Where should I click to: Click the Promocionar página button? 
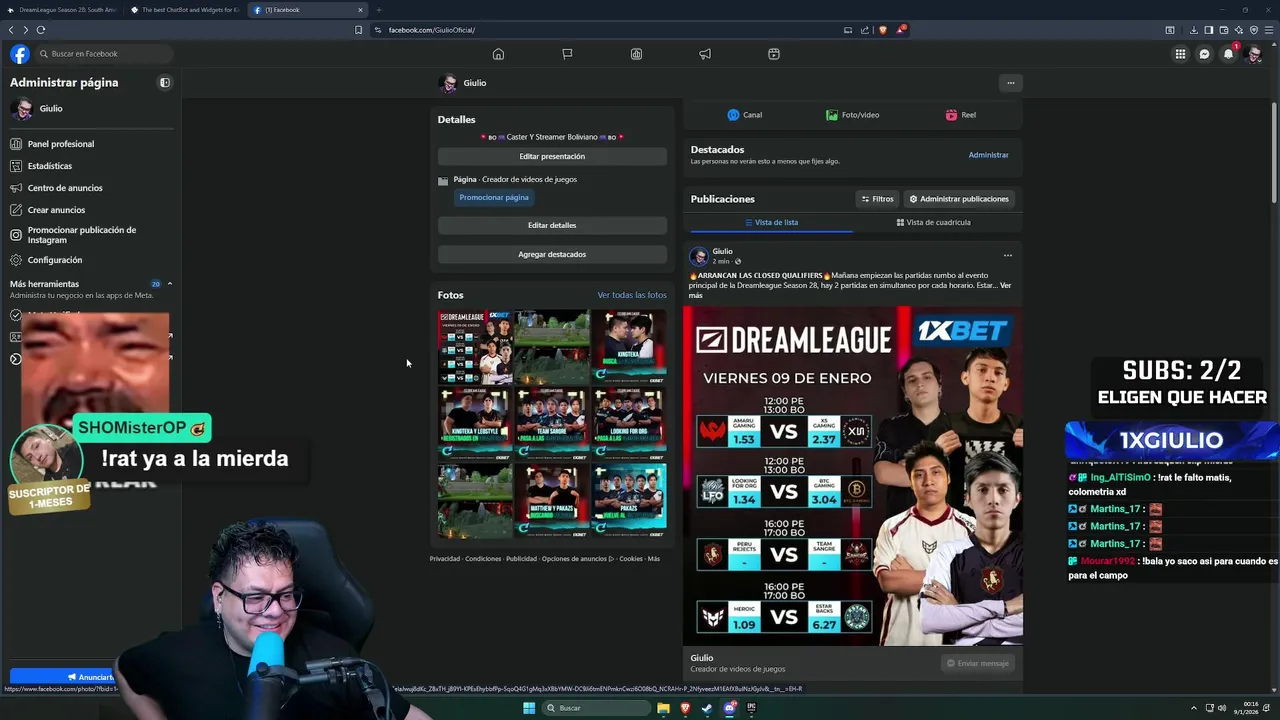(x=494, y=197)
